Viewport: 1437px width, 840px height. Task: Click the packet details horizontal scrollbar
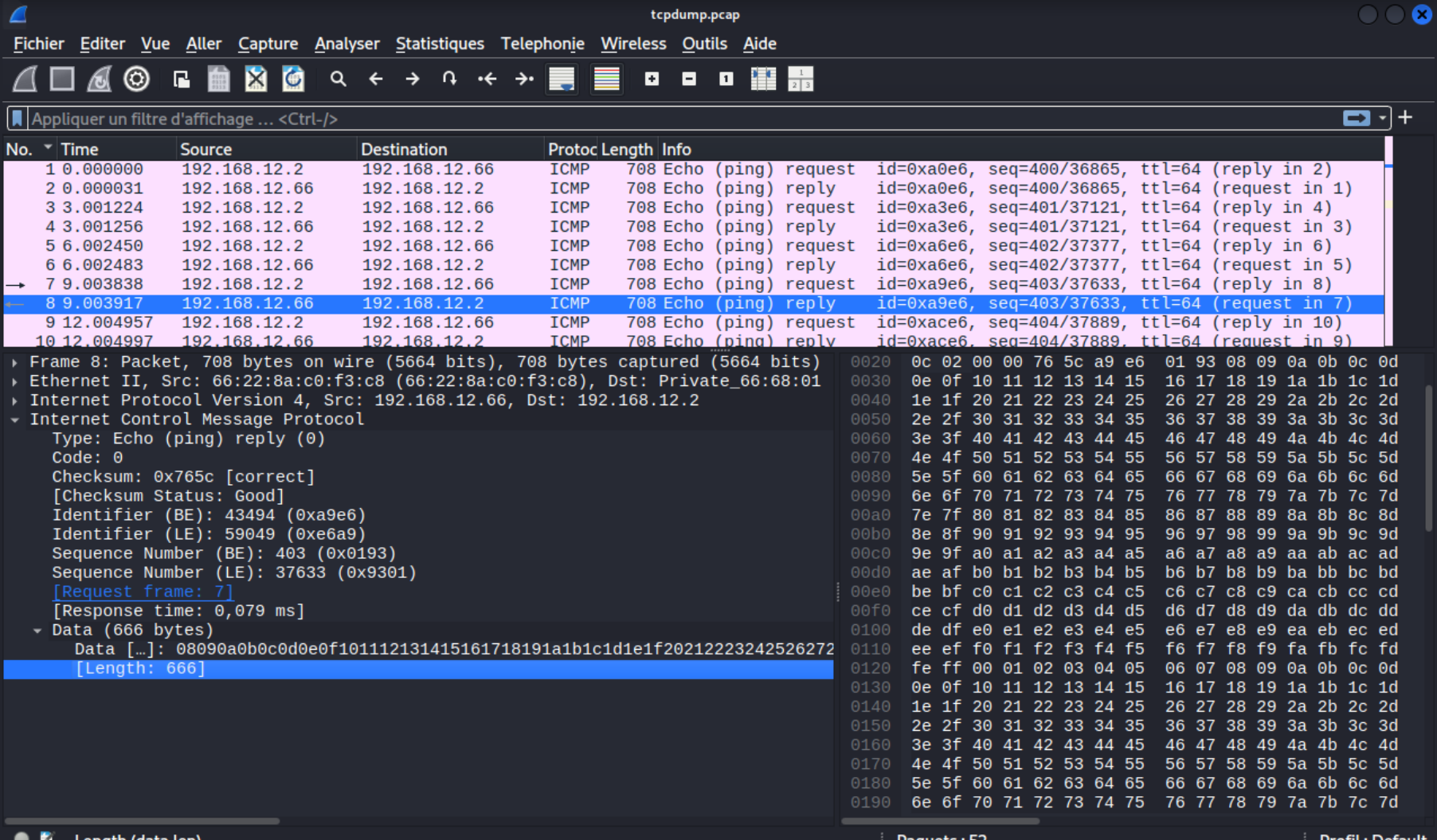coord(143,821)
